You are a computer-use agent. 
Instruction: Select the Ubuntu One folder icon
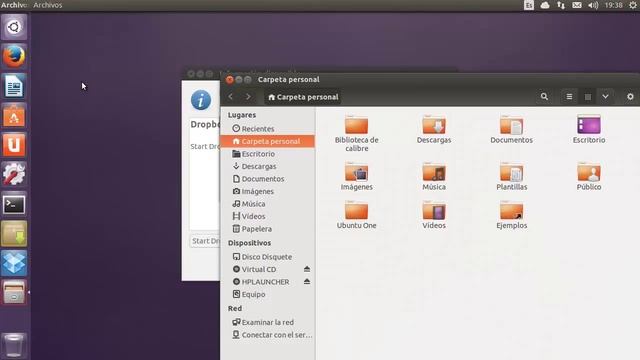click(356, 215)
